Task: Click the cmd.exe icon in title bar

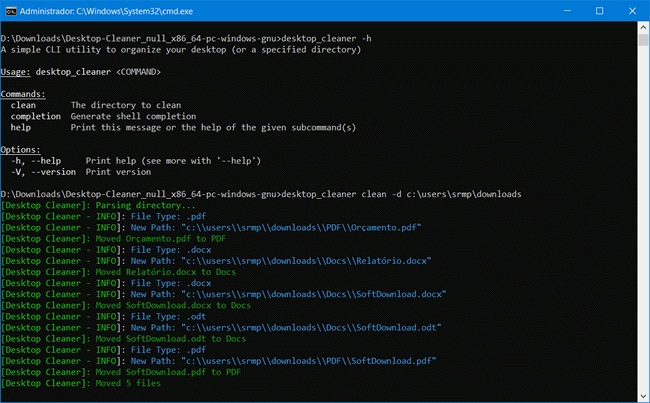Action: point(11,11)
